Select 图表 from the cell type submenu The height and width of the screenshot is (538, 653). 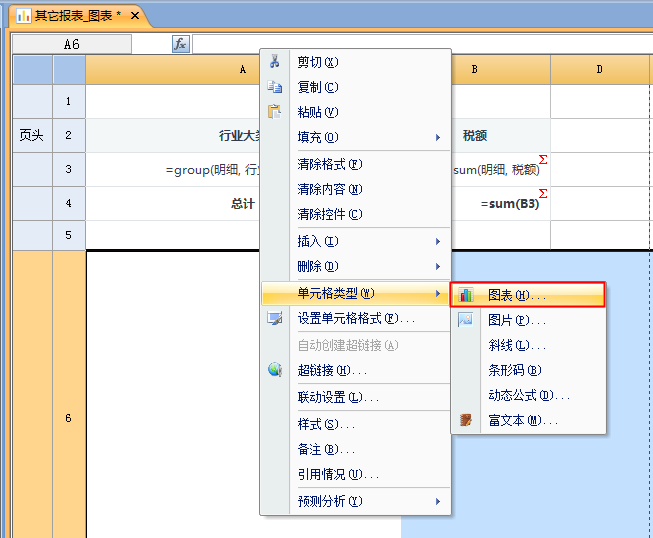(x=517, y=296)
